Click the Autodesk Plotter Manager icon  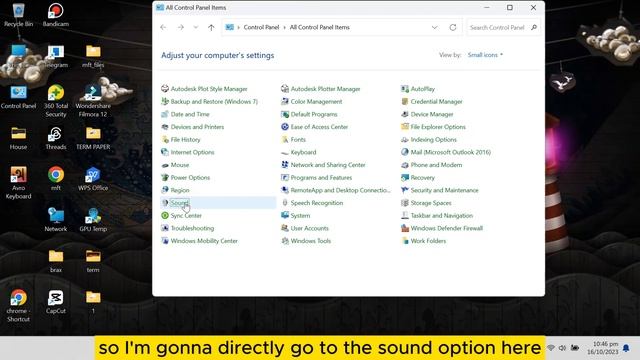[x=285, y=89]
